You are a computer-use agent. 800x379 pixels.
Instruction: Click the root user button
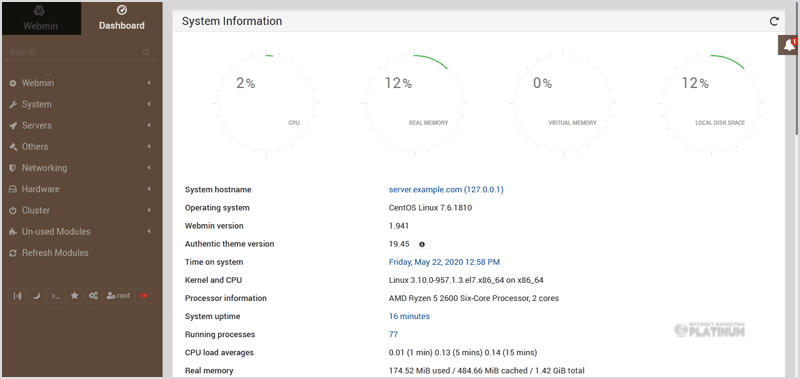[x=118, y=296]
